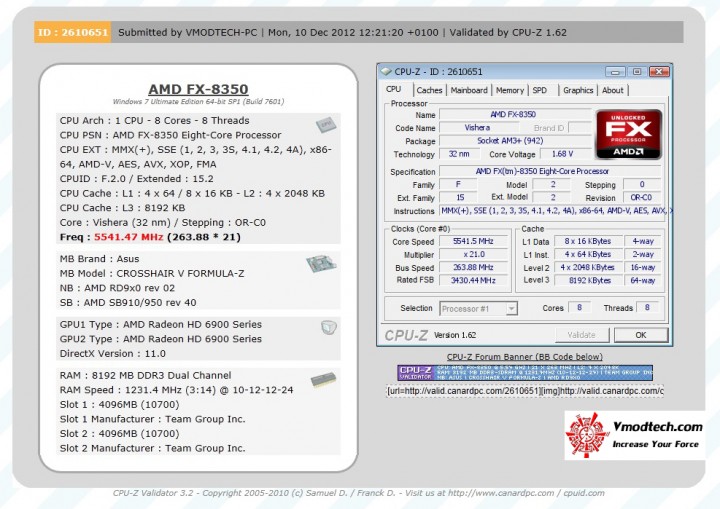Click the CPU-Z Validator forum banner image
This screenshot has width=720, height=509.
(525, 373)
